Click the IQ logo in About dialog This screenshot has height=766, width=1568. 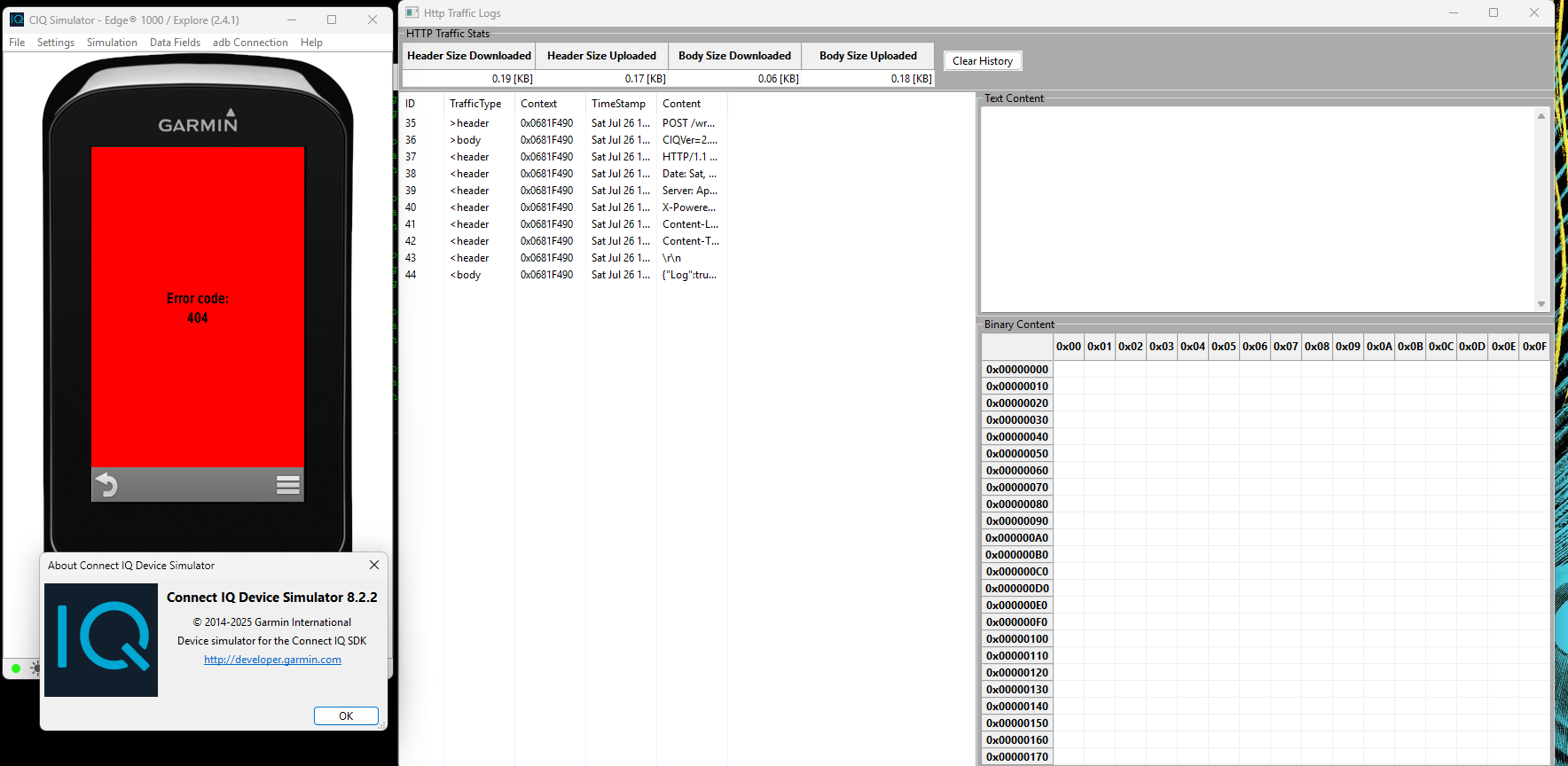[101, 640]
